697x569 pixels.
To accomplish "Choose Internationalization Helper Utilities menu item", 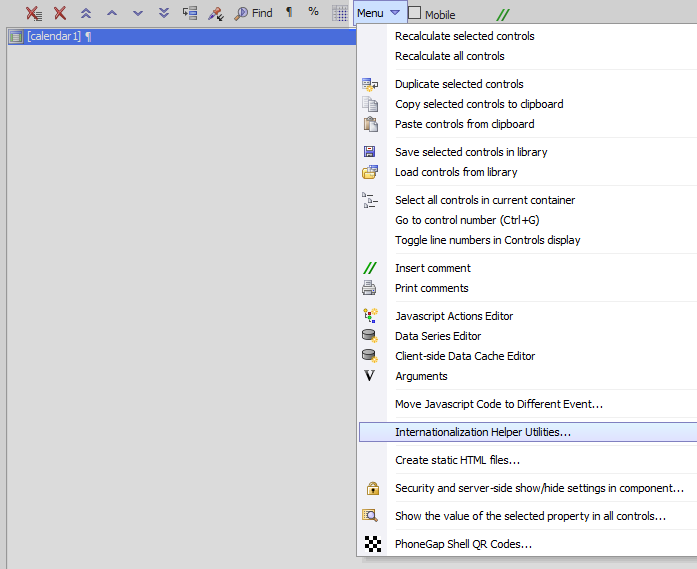I will tap(483, 432).
